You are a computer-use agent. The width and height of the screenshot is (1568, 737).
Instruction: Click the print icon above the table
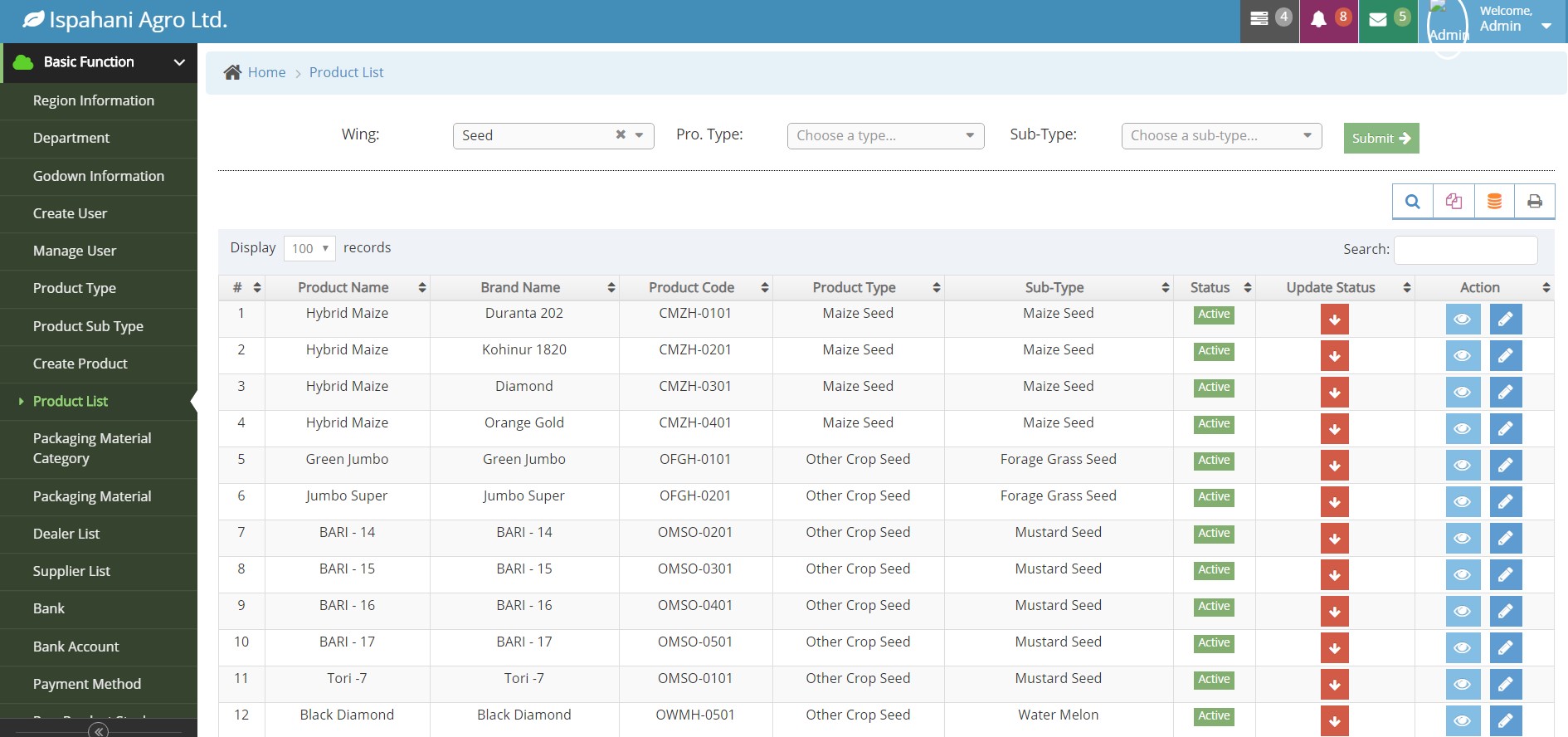pos(1534,202)
